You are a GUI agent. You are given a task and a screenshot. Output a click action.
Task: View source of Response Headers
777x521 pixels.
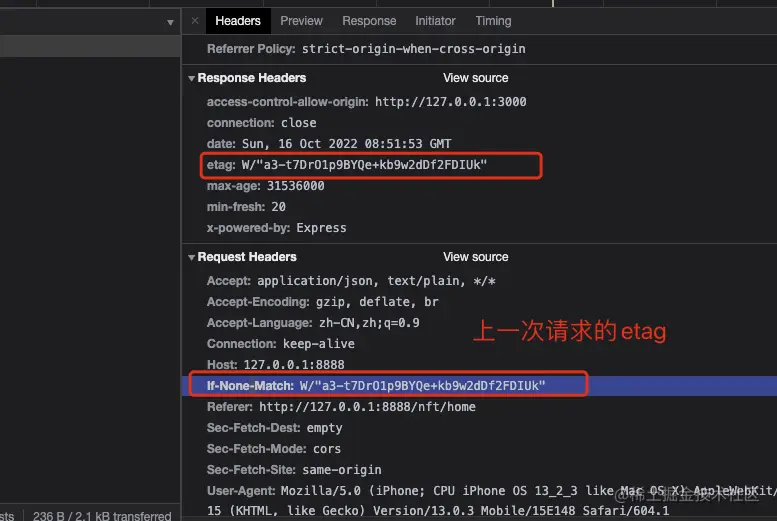click(476, 78)
